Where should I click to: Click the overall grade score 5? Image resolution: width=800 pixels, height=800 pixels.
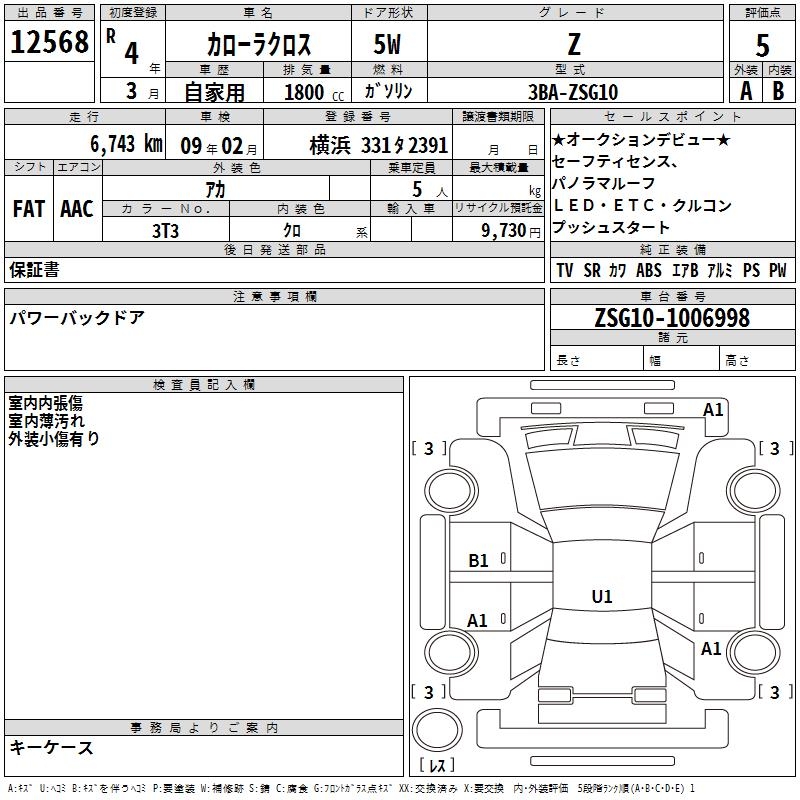click(x=762, y=45)
